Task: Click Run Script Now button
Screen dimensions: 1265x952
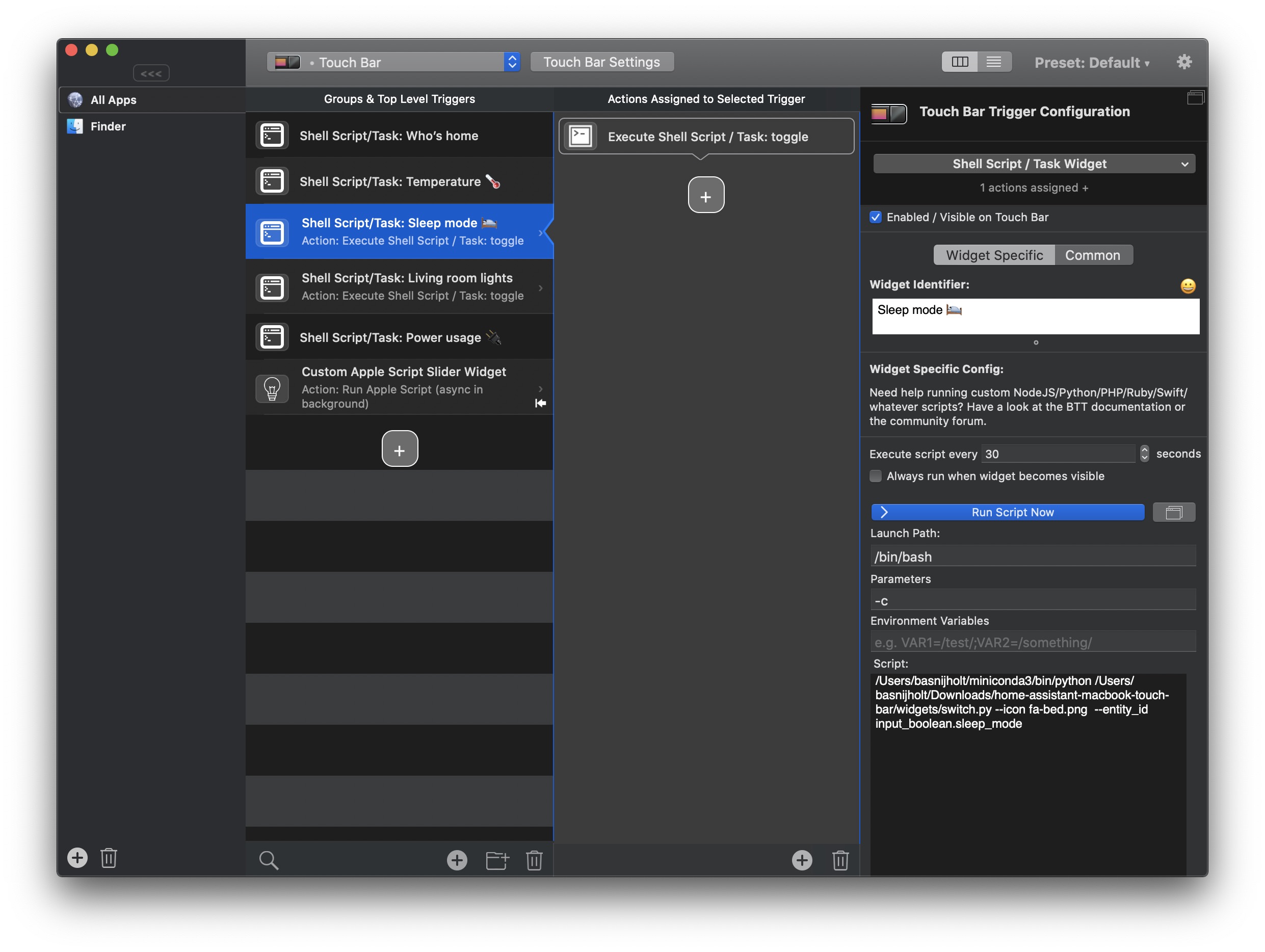Action: point(1007,512)
